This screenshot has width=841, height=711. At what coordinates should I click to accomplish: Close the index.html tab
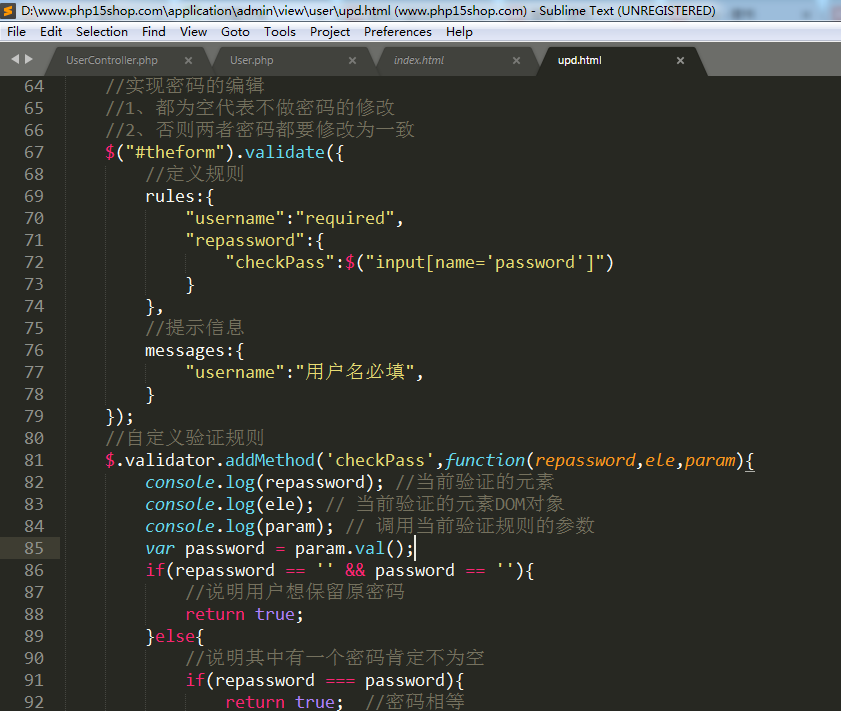click(516, 61)
